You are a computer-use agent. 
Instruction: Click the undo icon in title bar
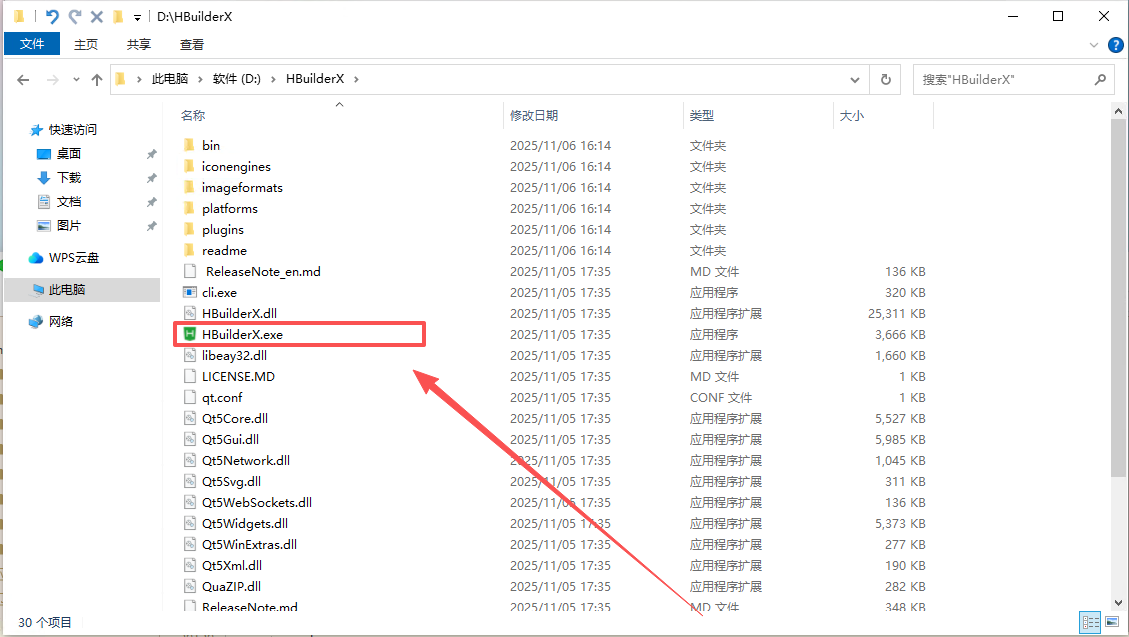click(x=52, y=17)
